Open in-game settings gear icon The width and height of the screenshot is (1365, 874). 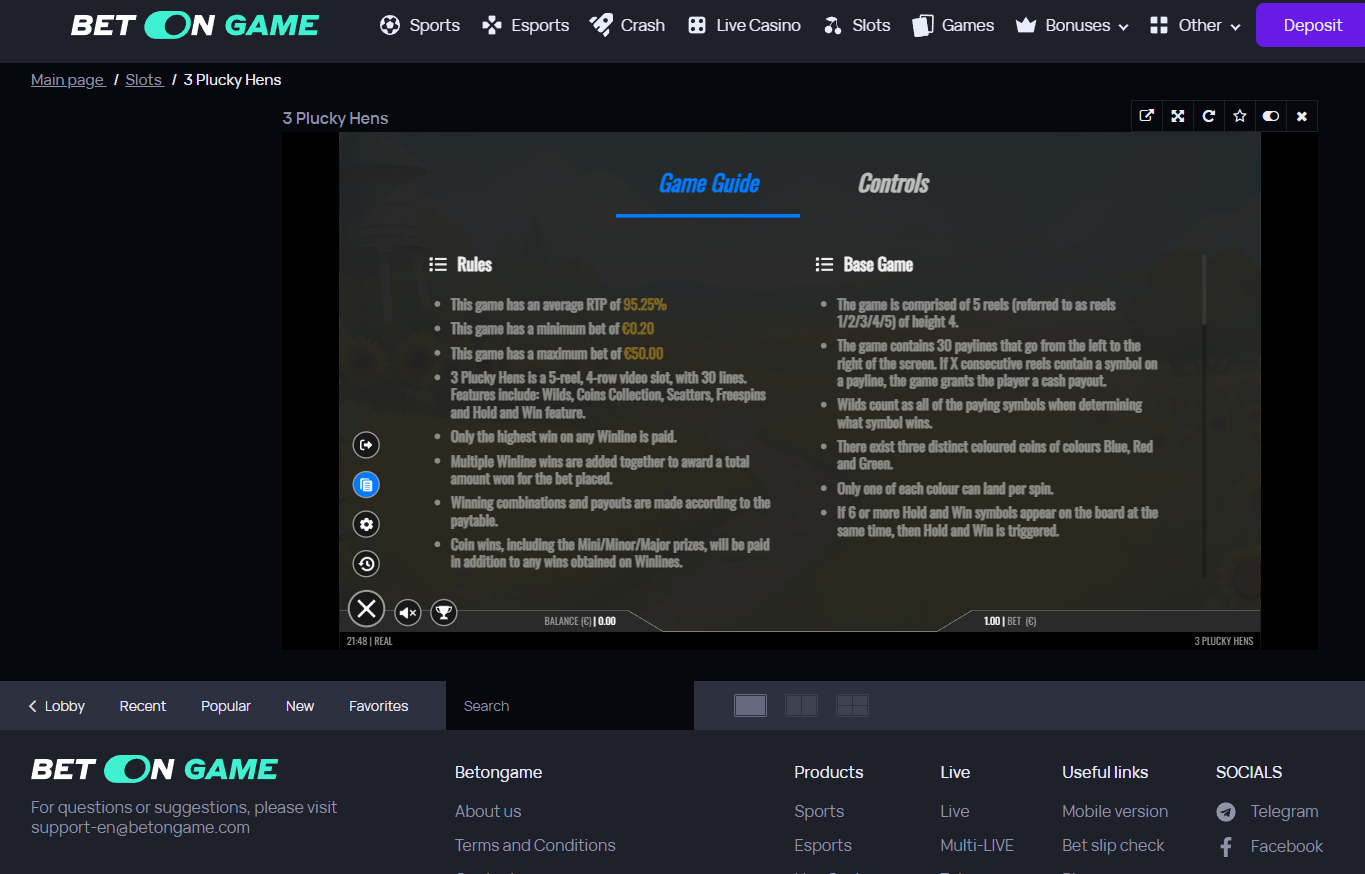click(366, 524)
